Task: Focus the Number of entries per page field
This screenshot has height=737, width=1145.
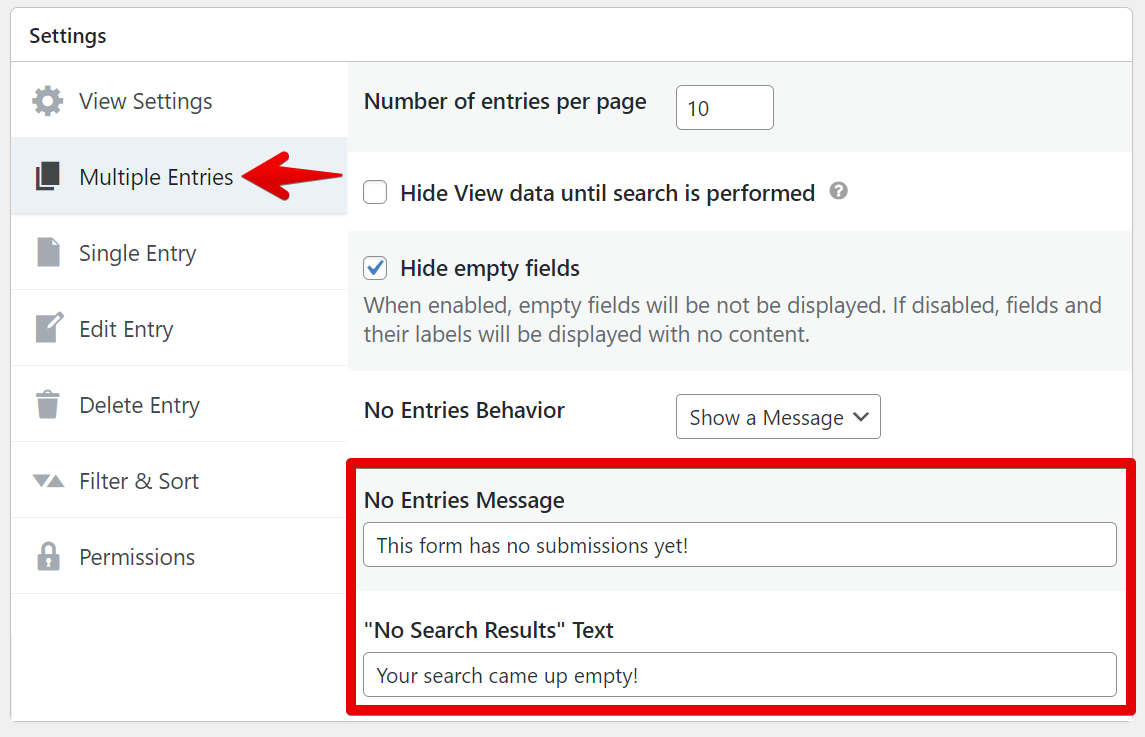Action: [x=724, y=107]
